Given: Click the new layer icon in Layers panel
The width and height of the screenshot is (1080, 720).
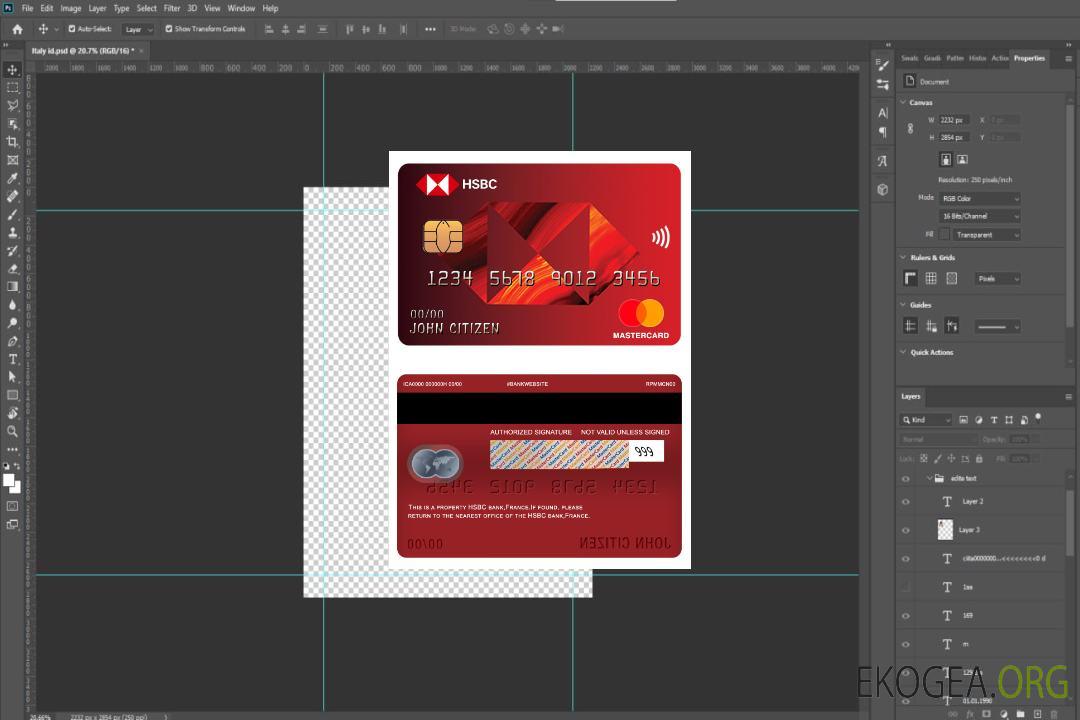Looking at the screenshot, I should coord(1037,714).
